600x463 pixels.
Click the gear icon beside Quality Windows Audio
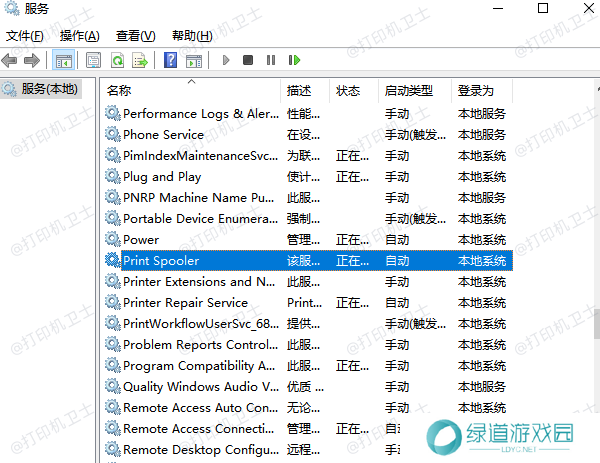pos(113,386)
